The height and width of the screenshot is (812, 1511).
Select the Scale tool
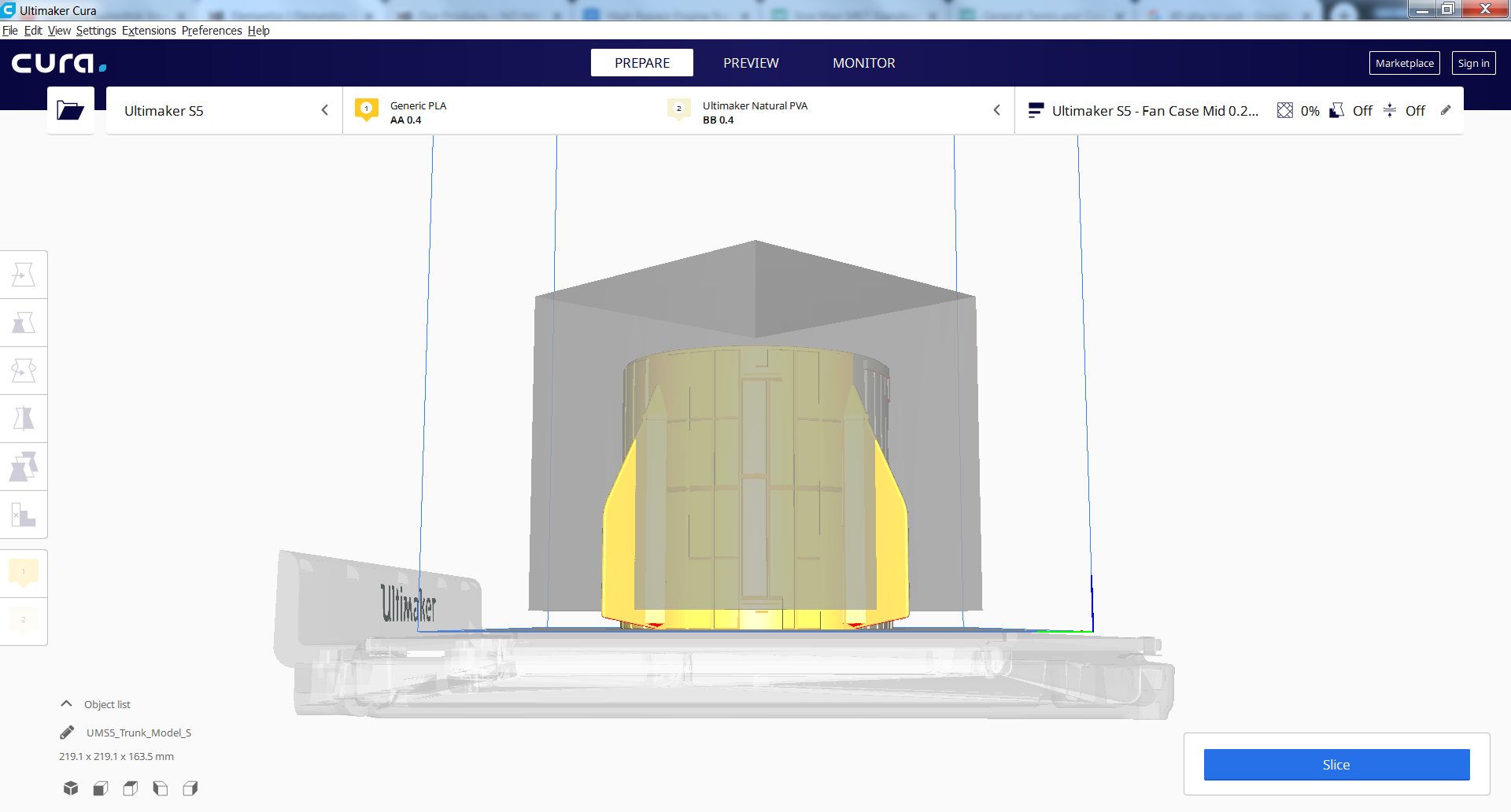click(x=24, y=323)
